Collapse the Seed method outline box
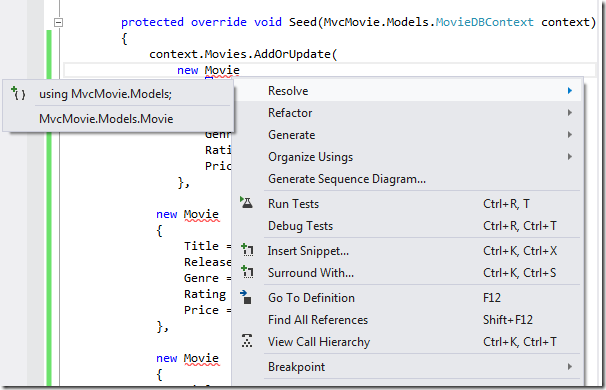Image resolution: width=606 pixels, height=390 pixels. click(x=58, y=22)
